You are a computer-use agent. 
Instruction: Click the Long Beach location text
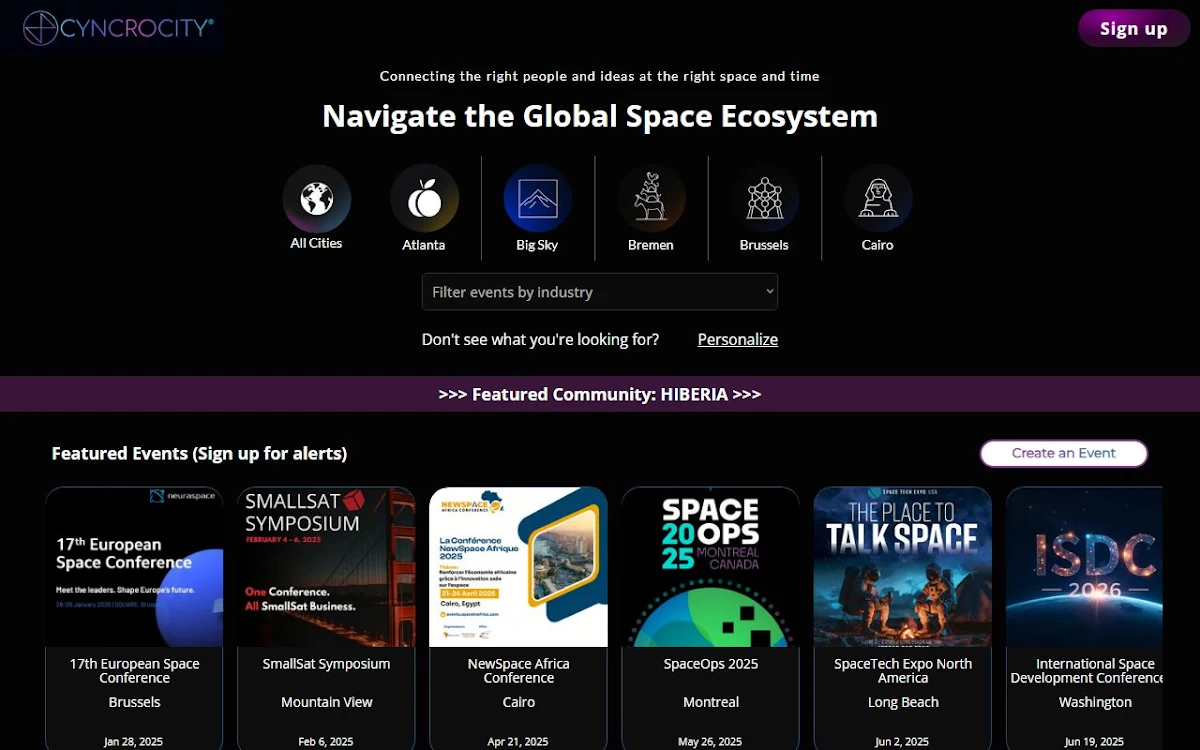[902, 703]
